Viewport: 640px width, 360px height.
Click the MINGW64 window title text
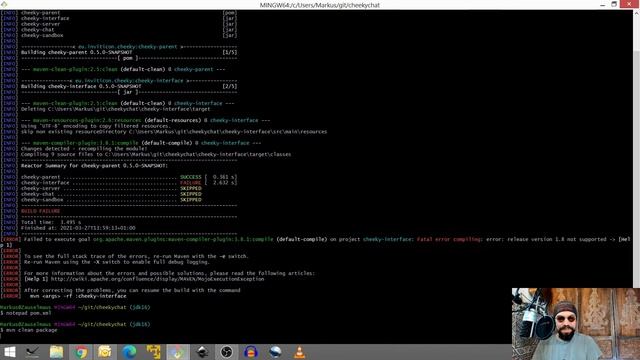(320, 5)
